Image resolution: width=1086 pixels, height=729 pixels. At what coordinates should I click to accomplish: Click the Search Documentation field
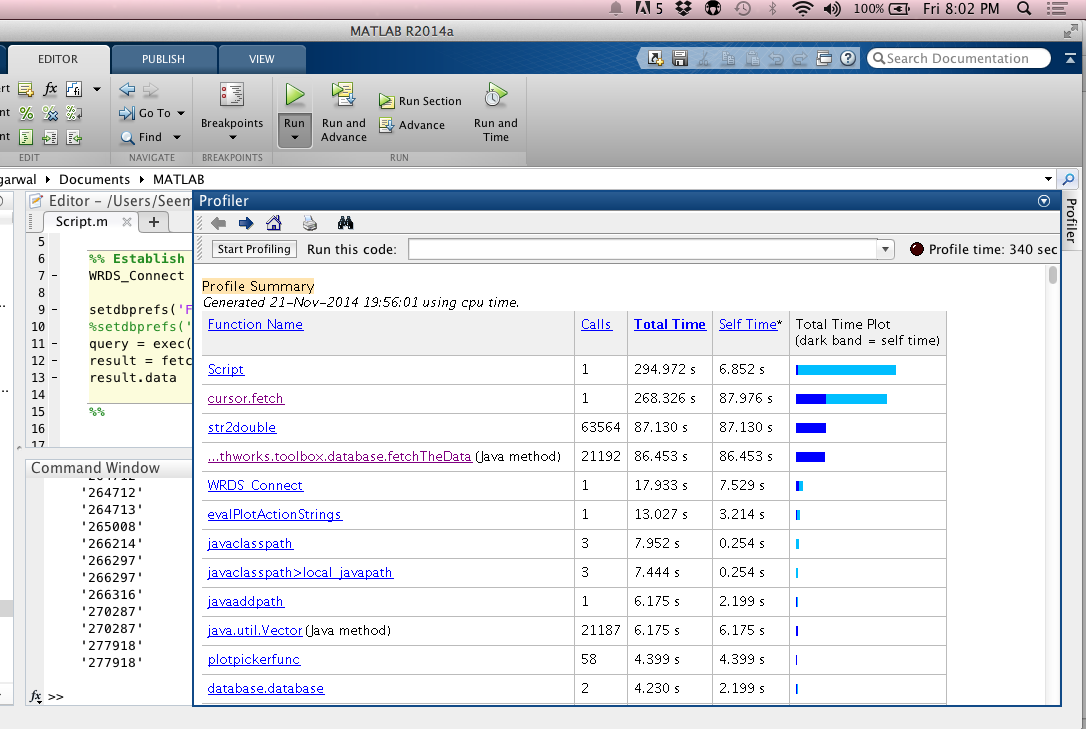[x=959, y=59]
